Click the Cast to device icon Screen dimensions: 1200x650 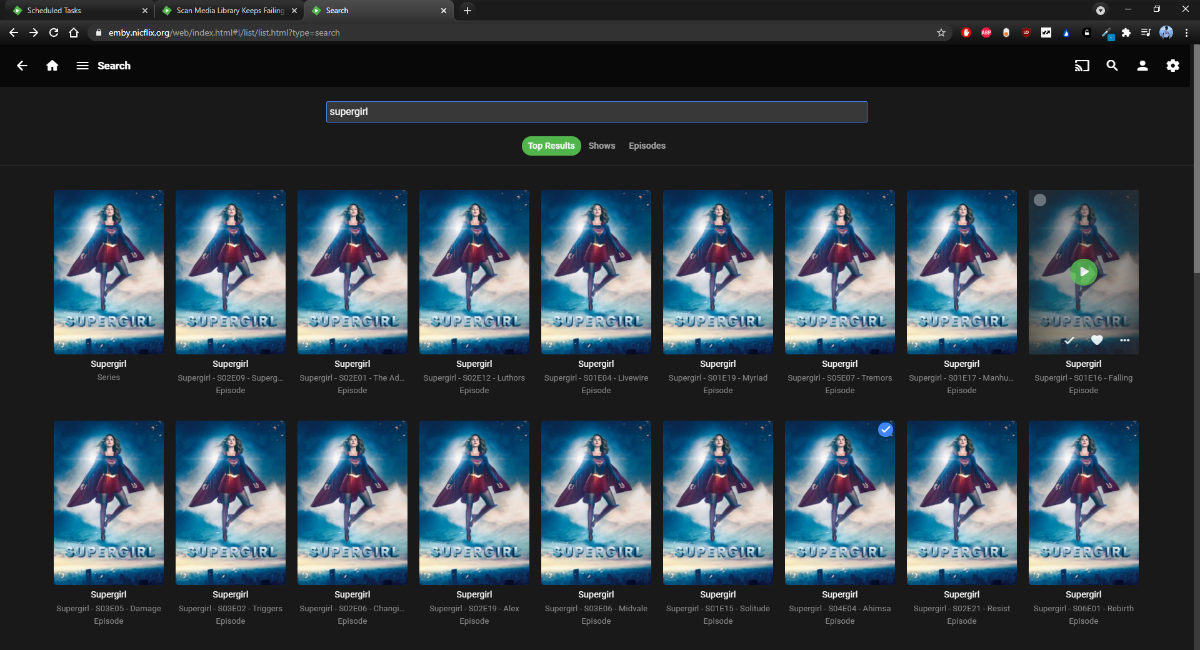pos(1081,66)
